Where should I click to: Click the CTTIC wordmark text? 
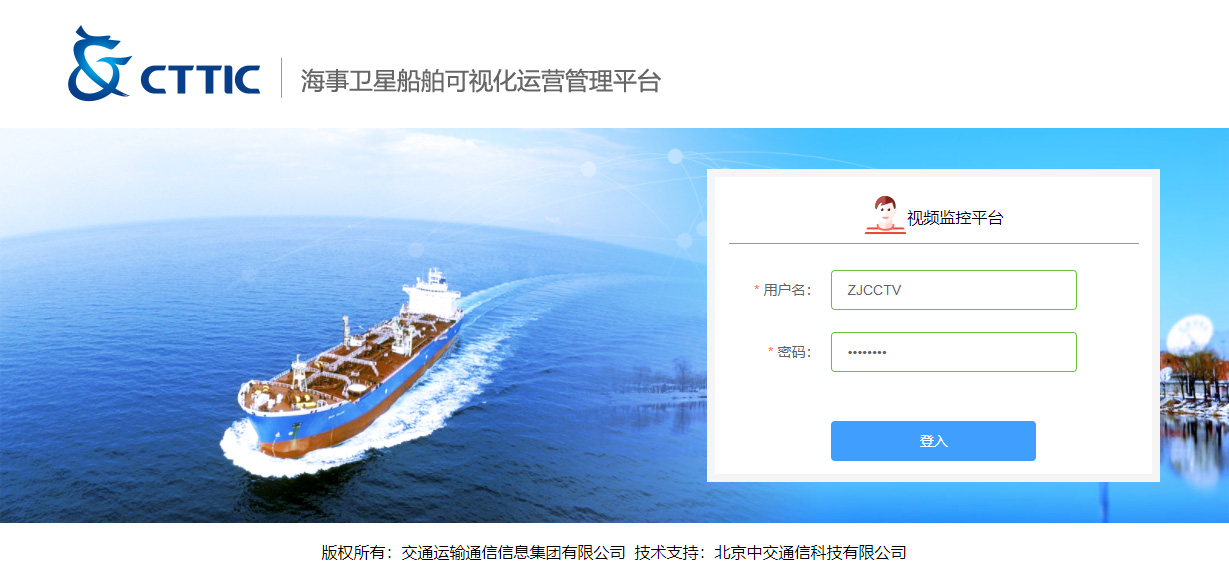200,79
